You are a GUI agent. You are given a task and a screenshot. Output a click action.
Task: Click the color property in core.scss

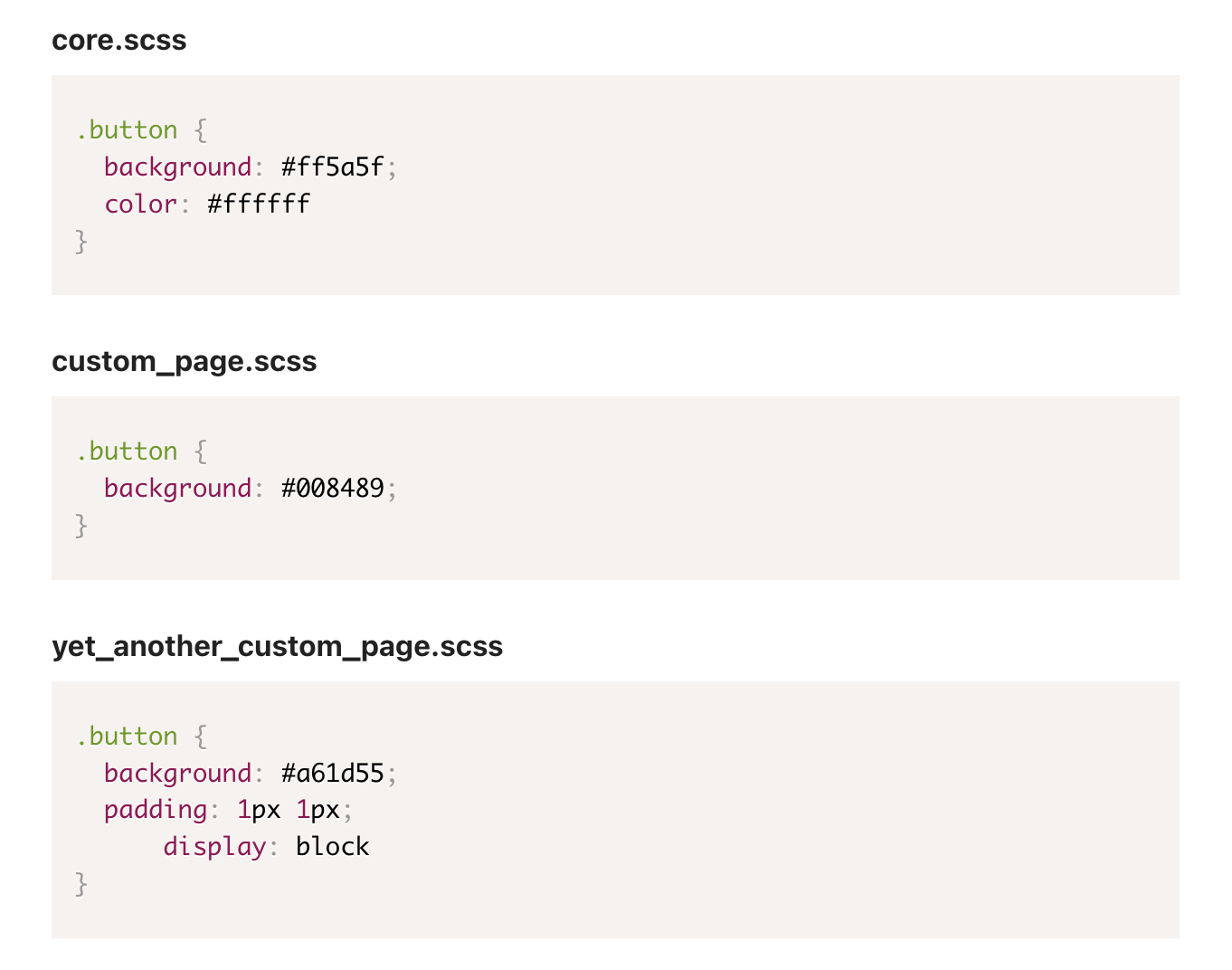[x=140, y=204]
